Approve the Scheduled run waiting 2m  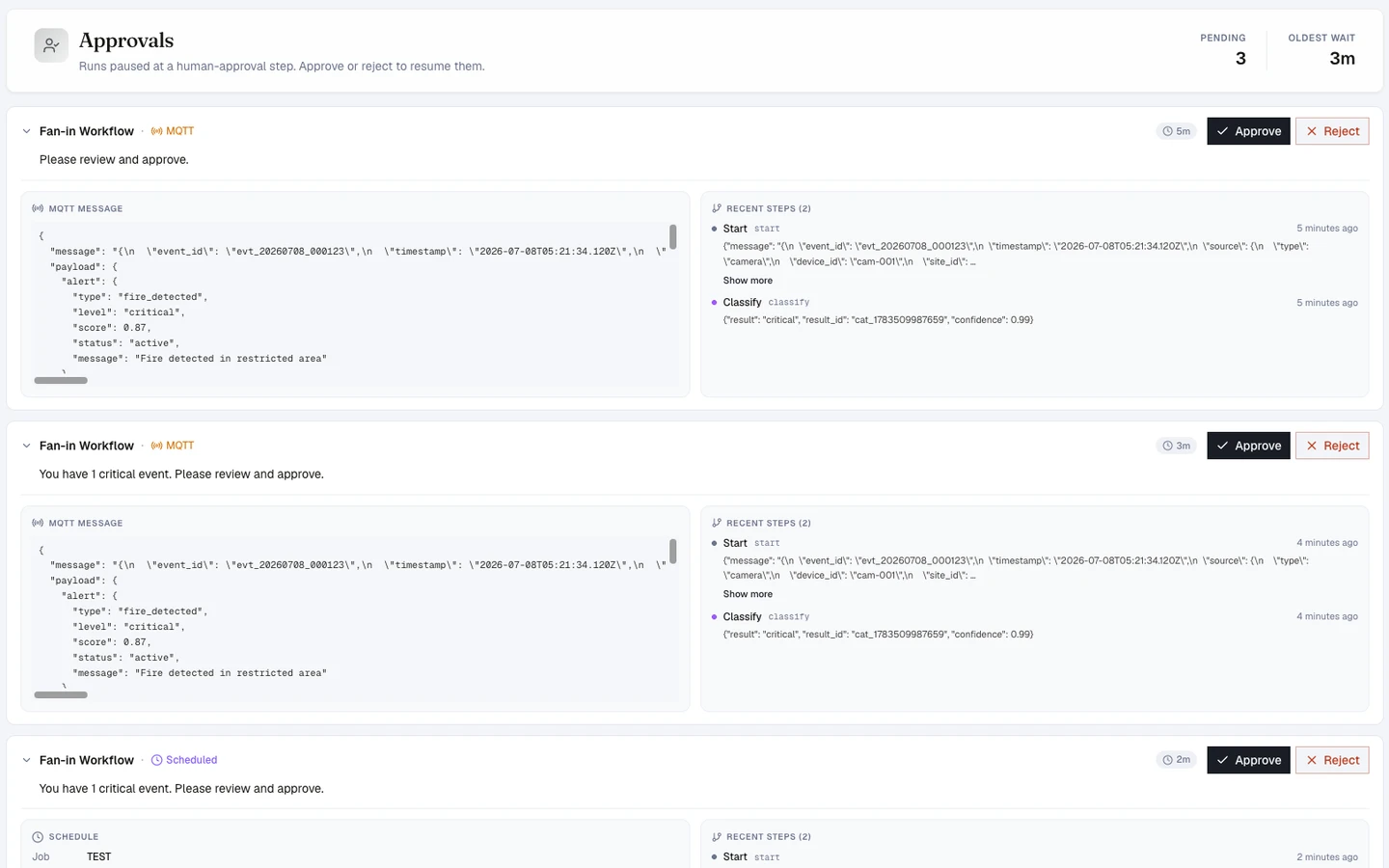pos(1248,760)
